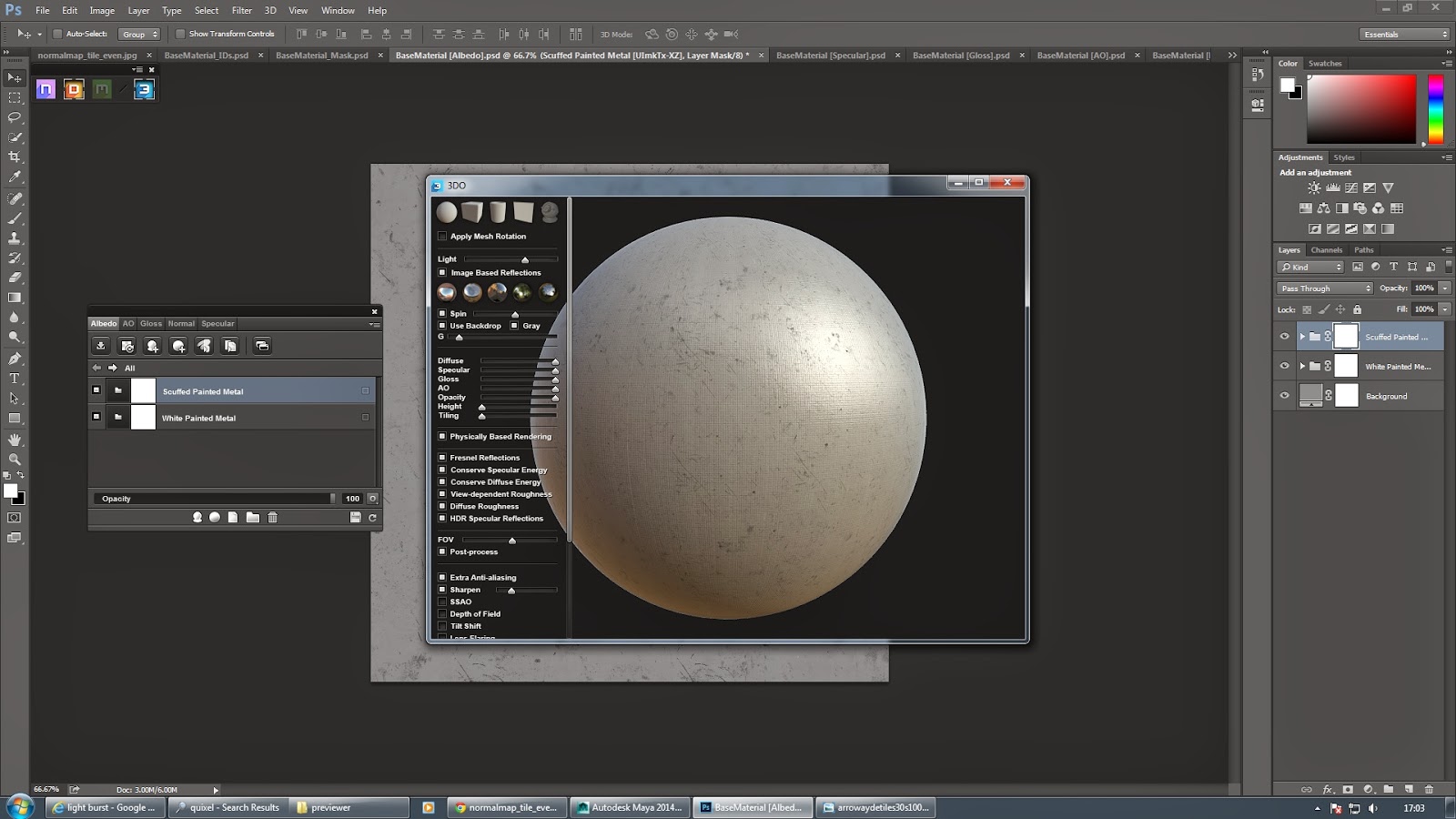Viewport: 1456px width, 819px height.
Task: Switch to the Normal tab in material panel
Action: click(x=181, y=324)
